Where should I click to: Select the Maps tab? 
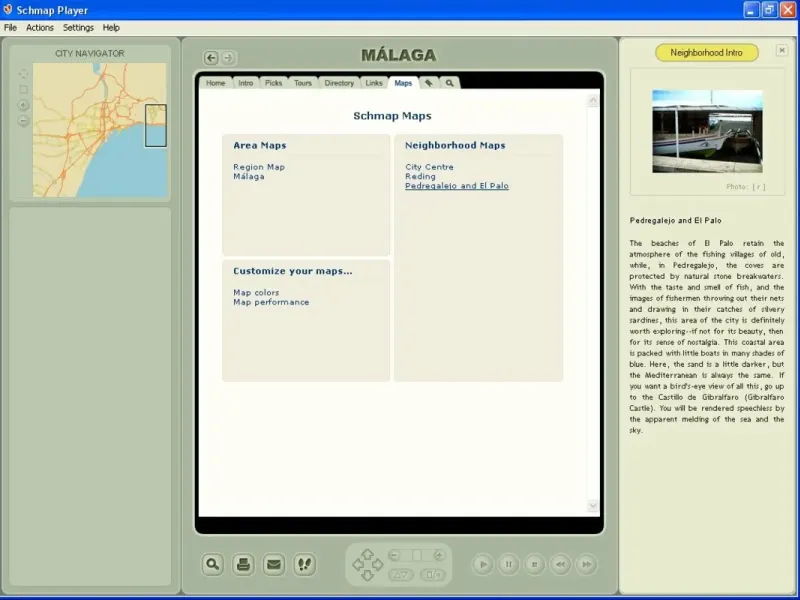(x=403, y=83)
